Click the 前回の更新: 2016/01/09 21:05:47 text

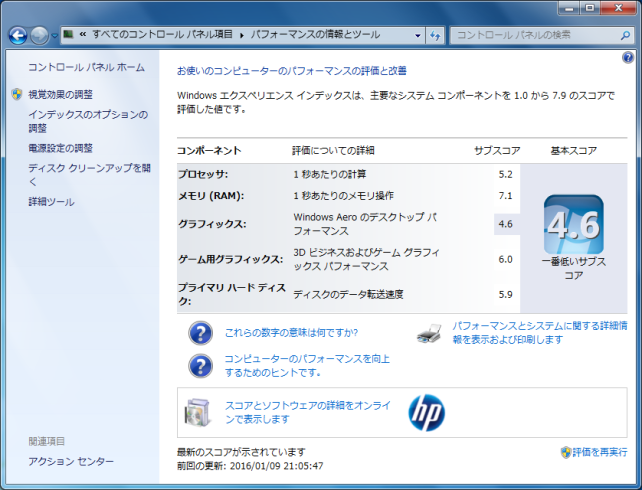point(250,466)
